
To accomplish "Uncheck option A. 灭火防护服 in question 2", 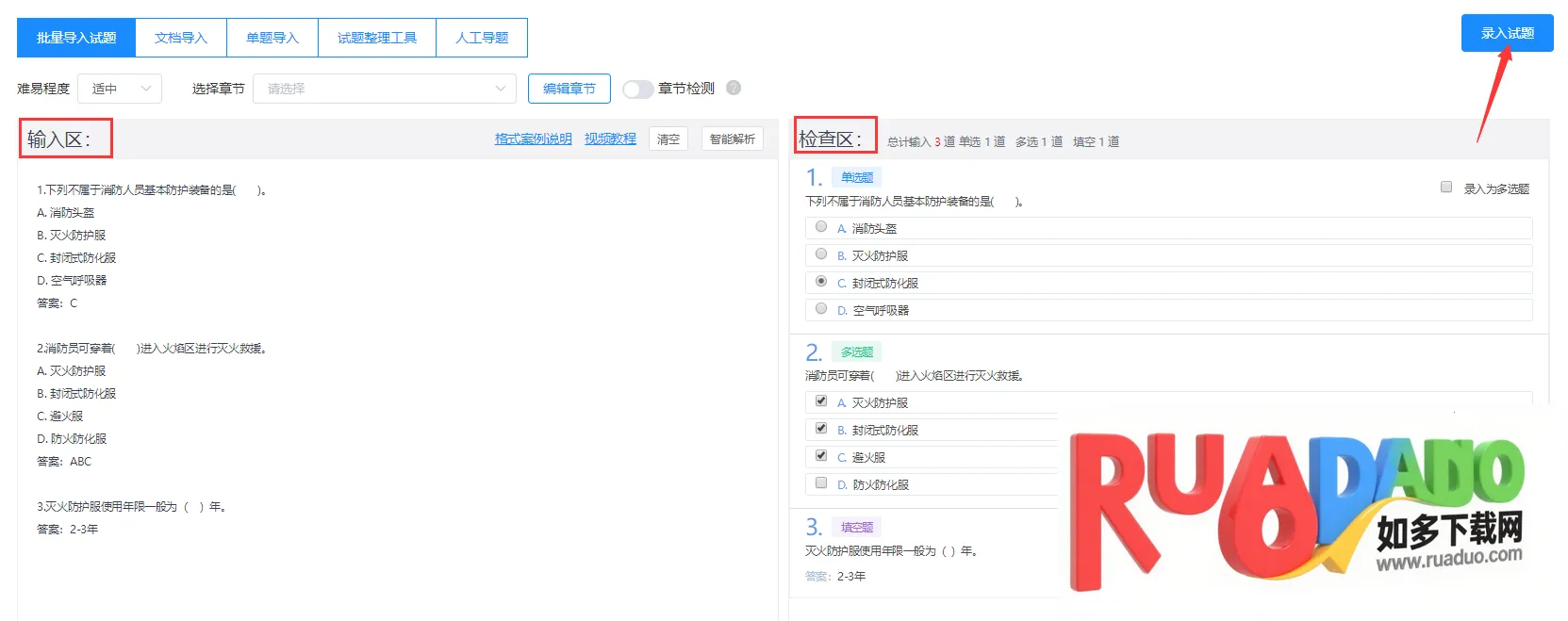I will pyautogui.click(x=821, y=401).
